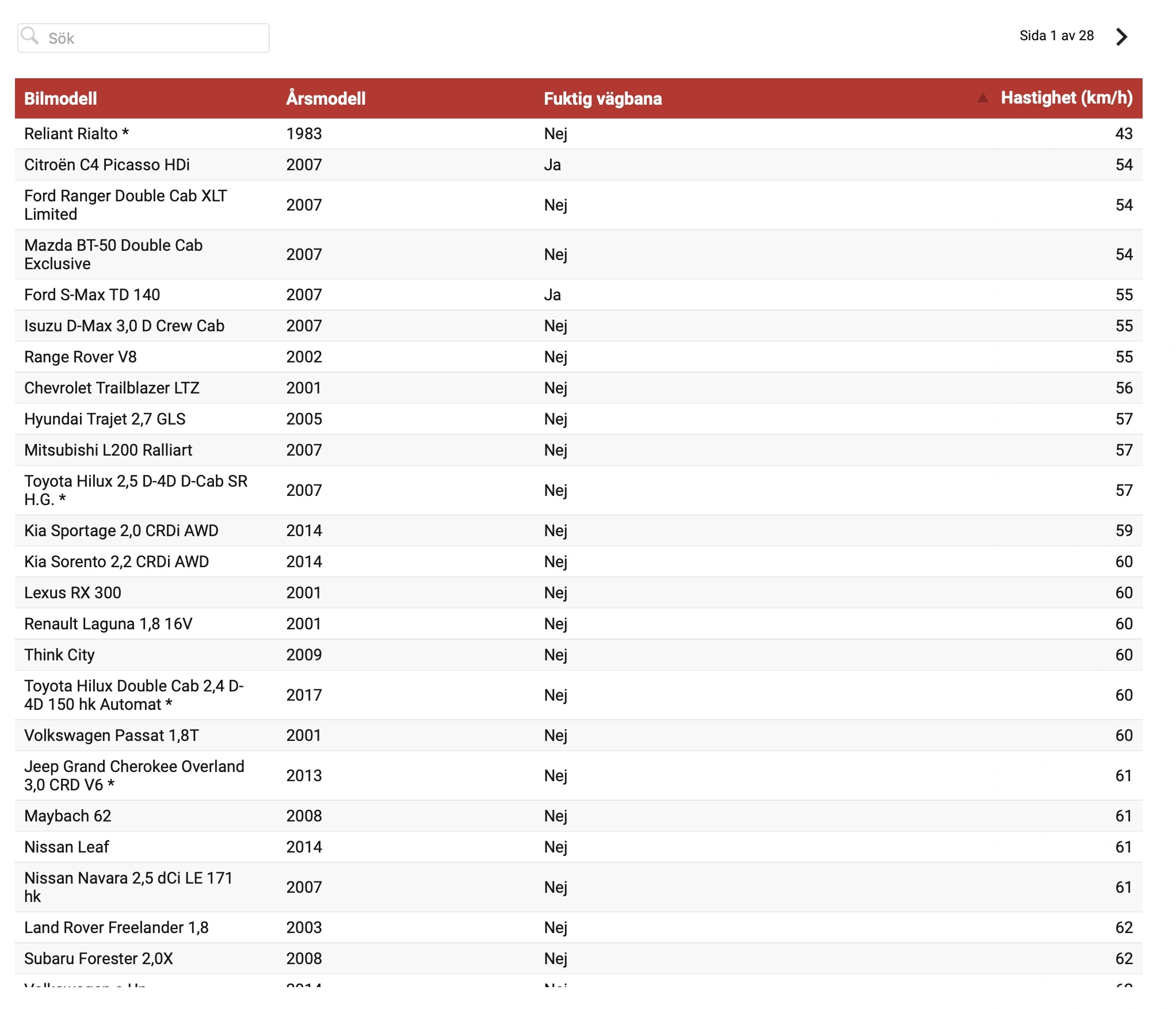Click Mazda BT-50 Double Cab Exclusive cell
1176x1009 pixels.
(x=113, y=254)
